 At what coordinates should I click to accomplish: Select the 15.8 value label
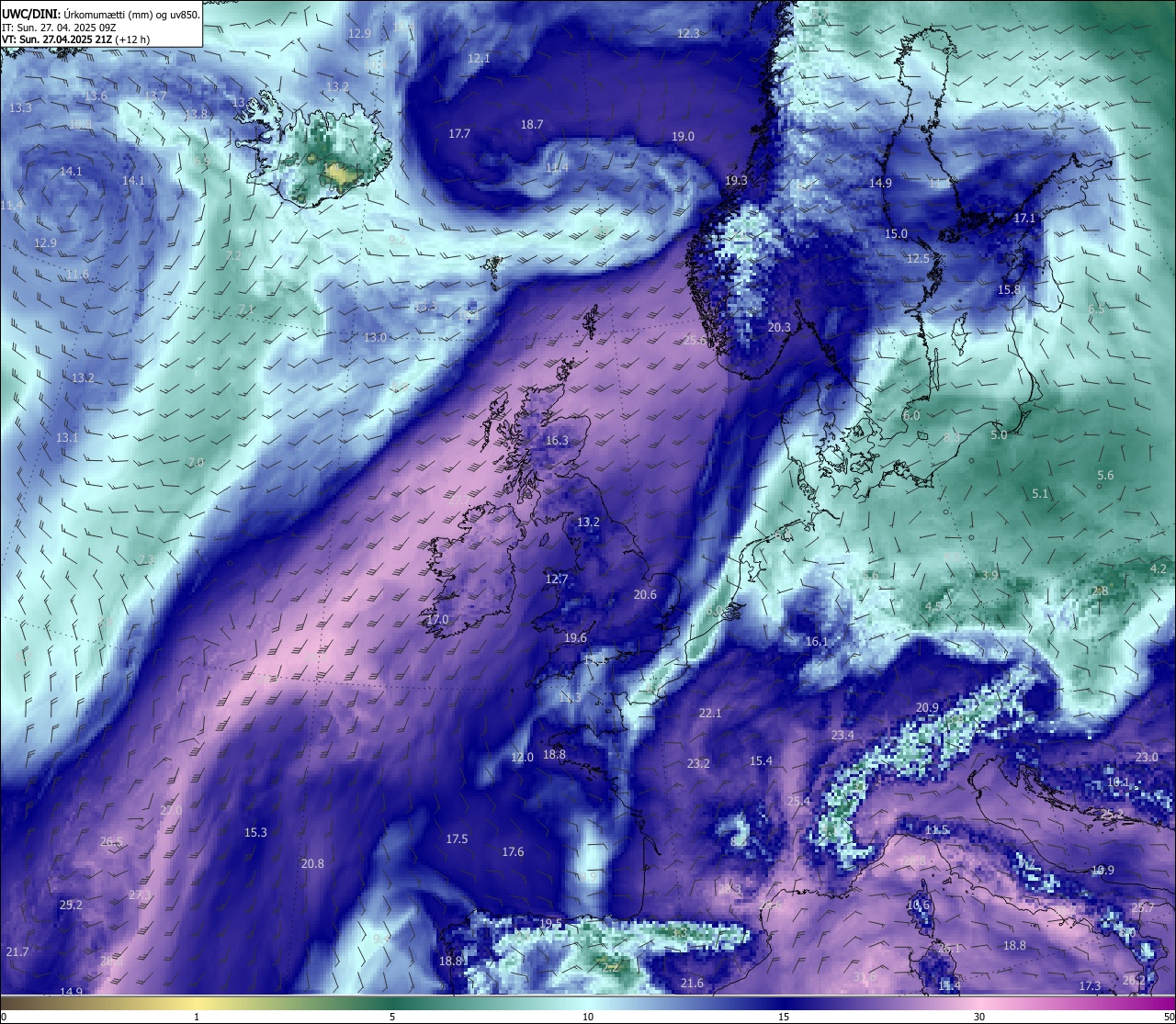pos(1009,289)
